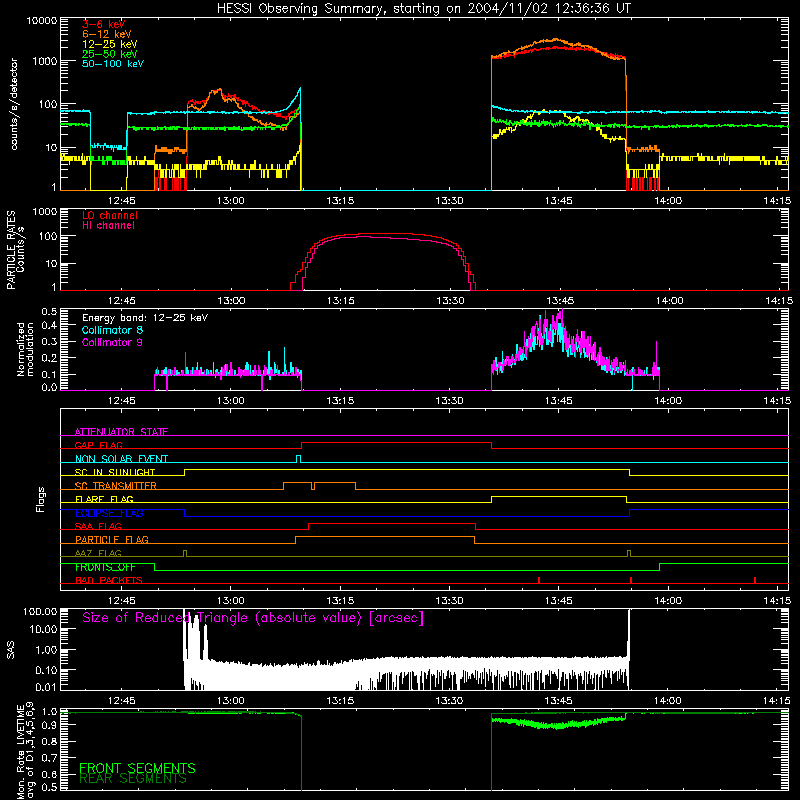Select the orange 6-12 keV legend label

(107, 34)
